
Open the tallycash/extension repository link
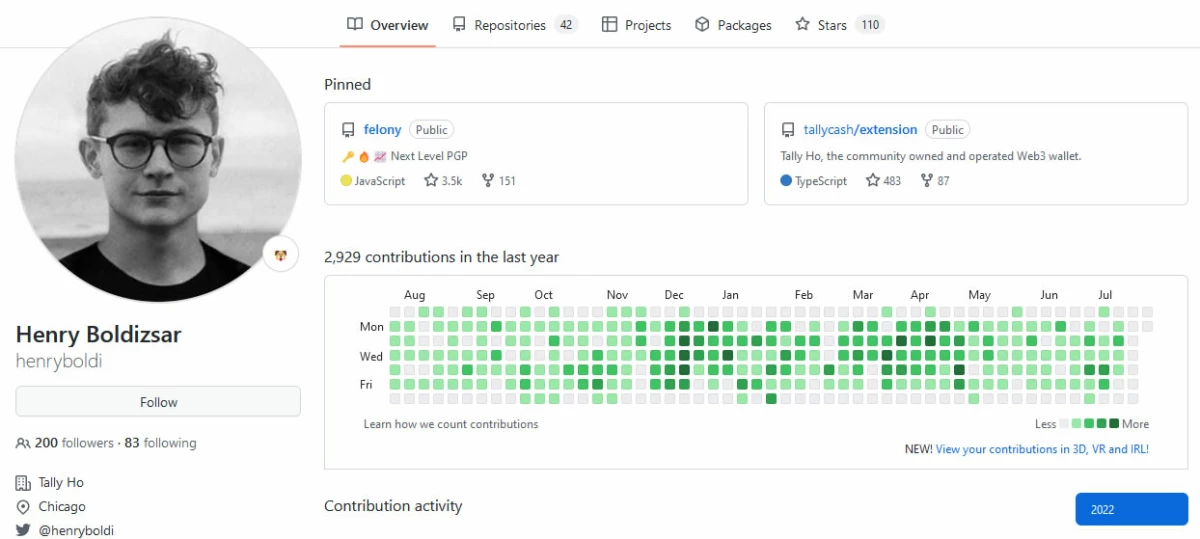point(860,129)
